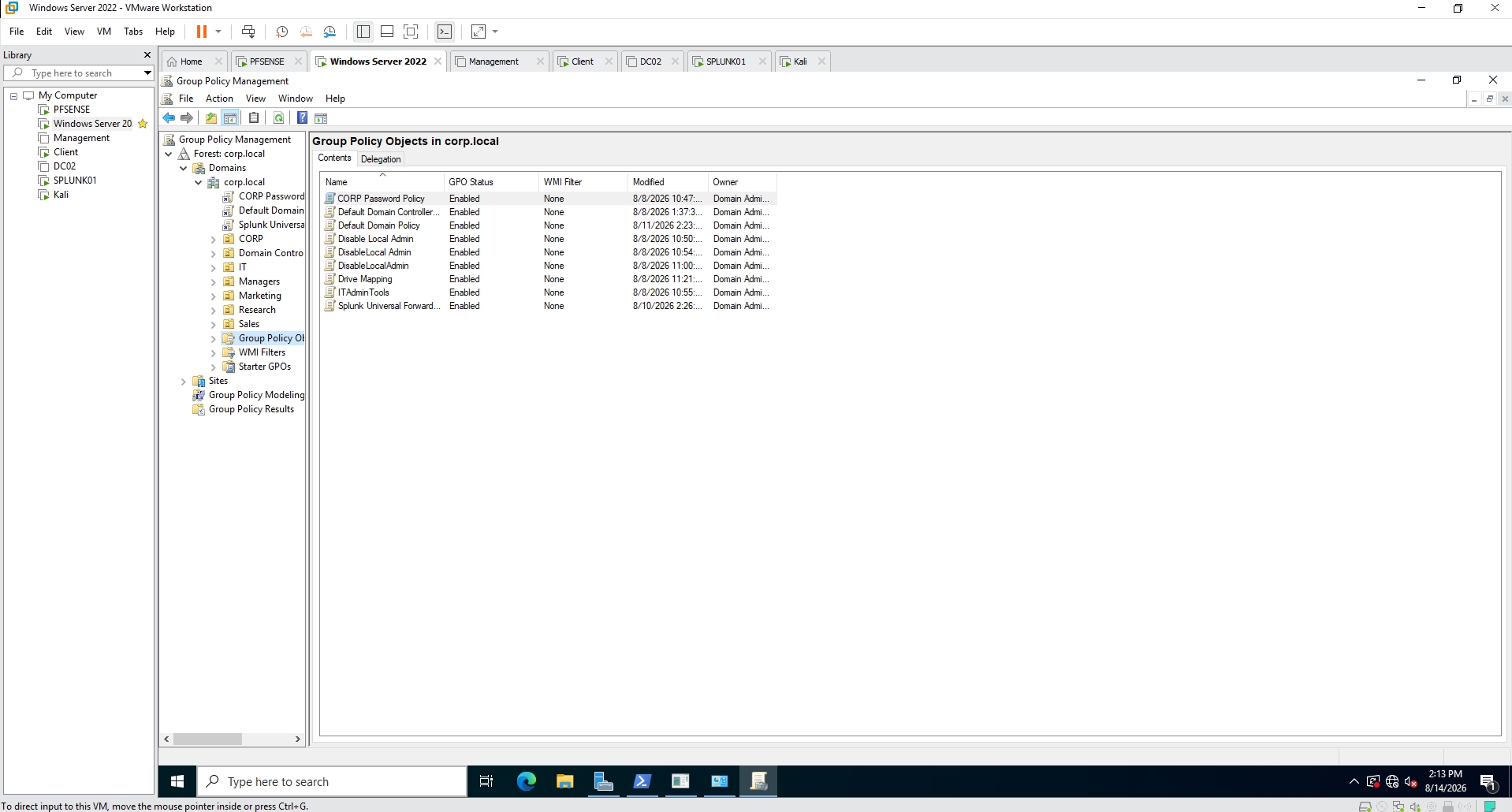Switch to the Kali VM tab
Screen dimensions: 1512x812
point(800,61)
